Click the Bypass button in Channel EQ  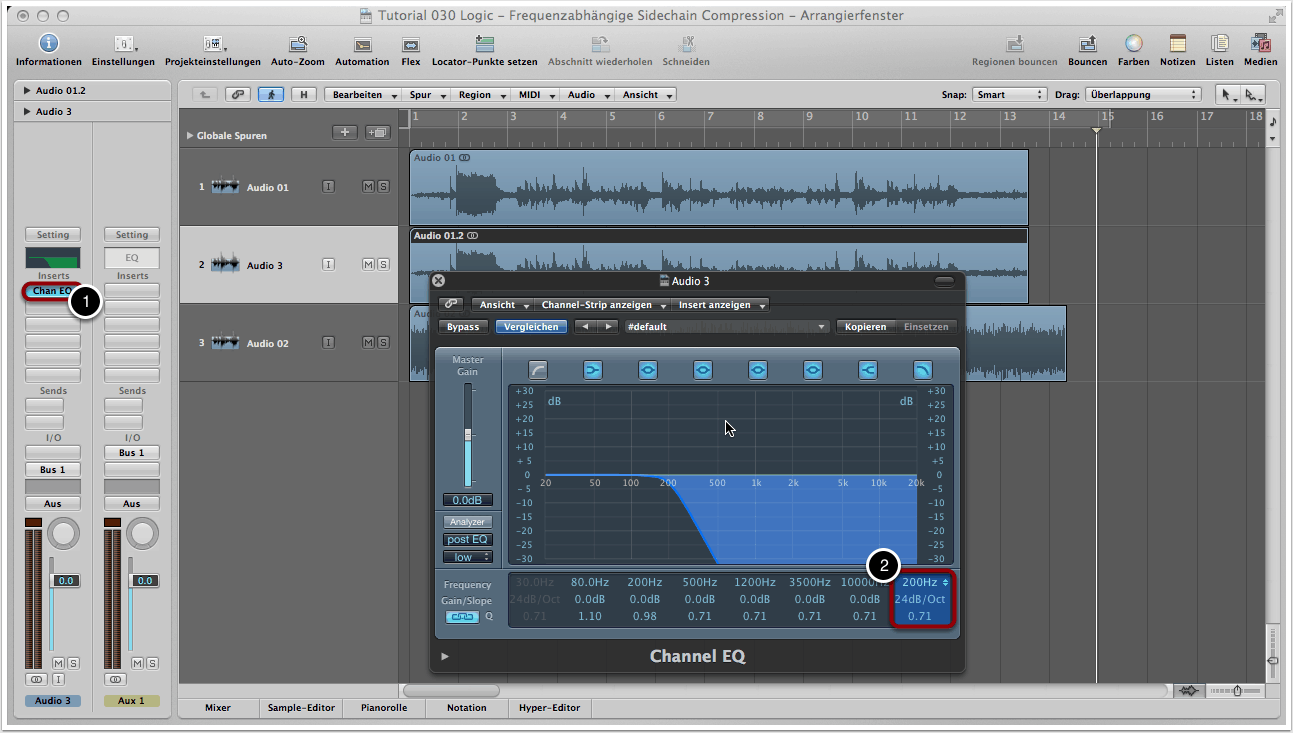tap(463, 327)
